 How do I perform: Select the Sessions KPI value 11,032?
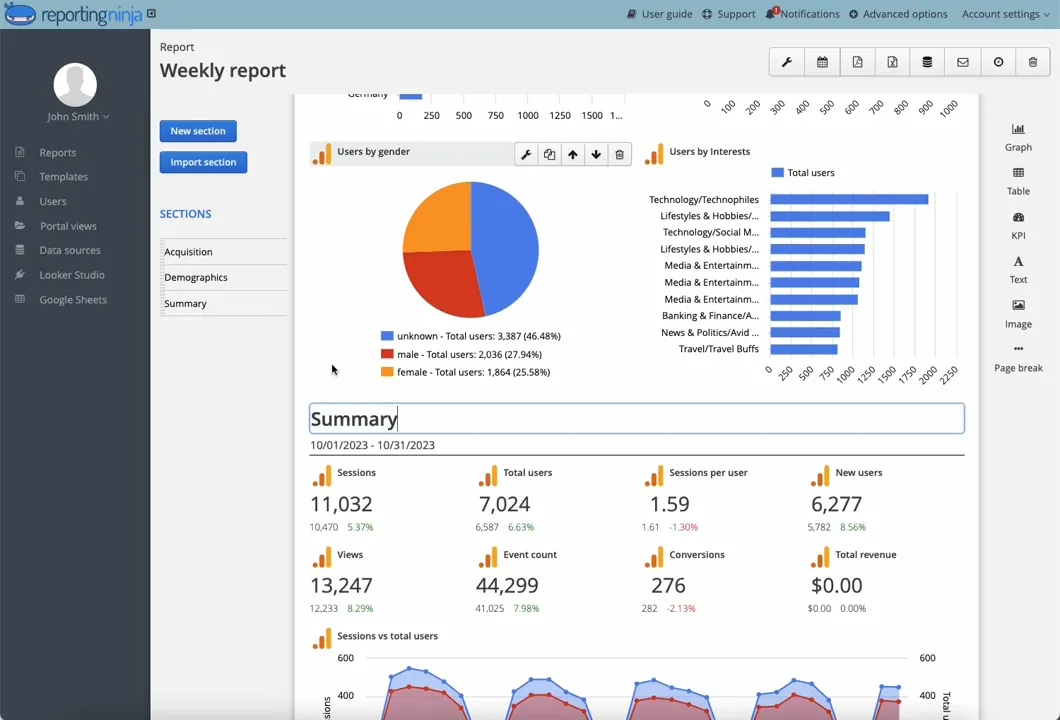[x=341, y=504]
